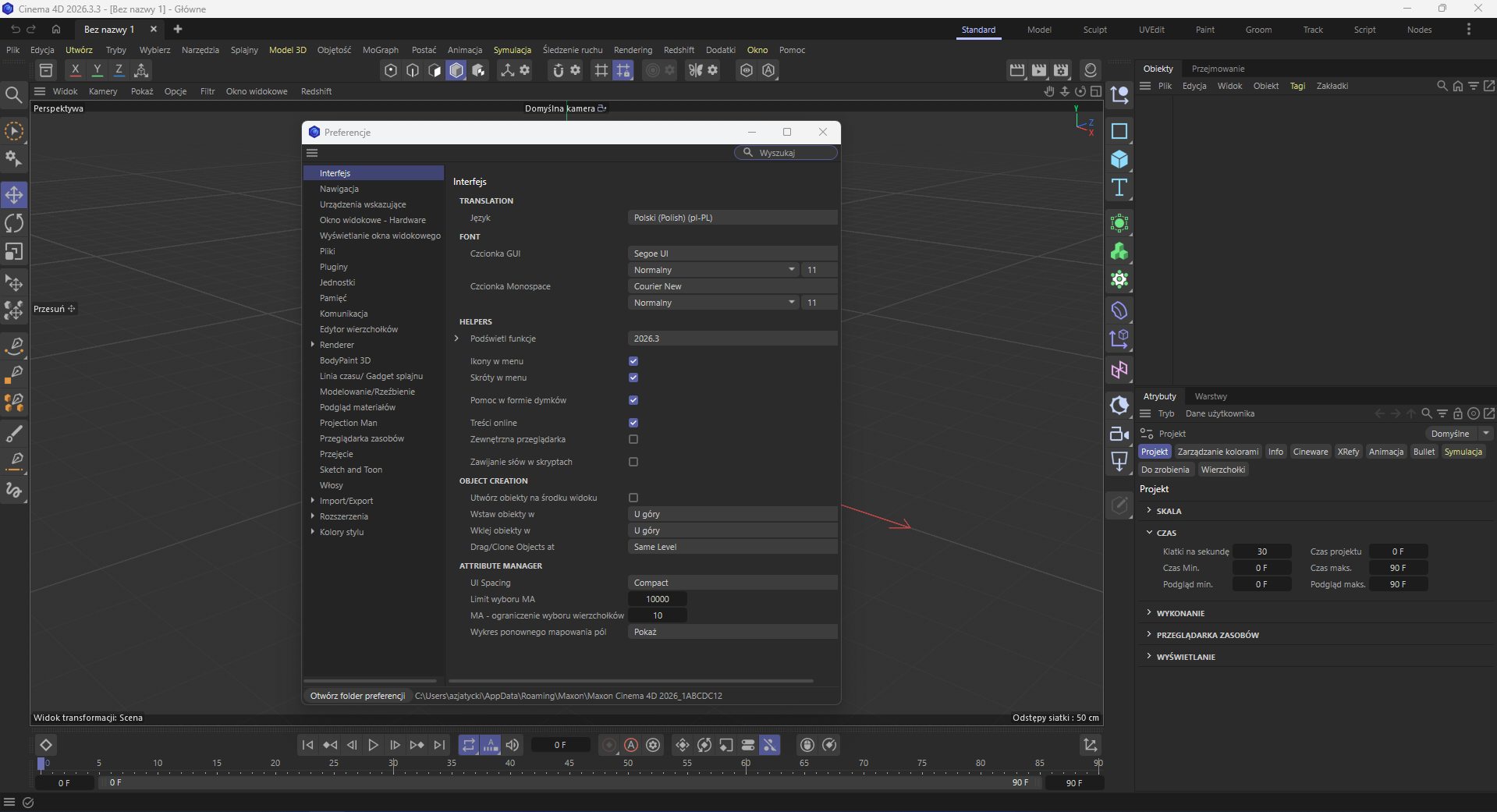Expand the Renderer tree item arrow

pyautogui.click(x=313, y=345)
